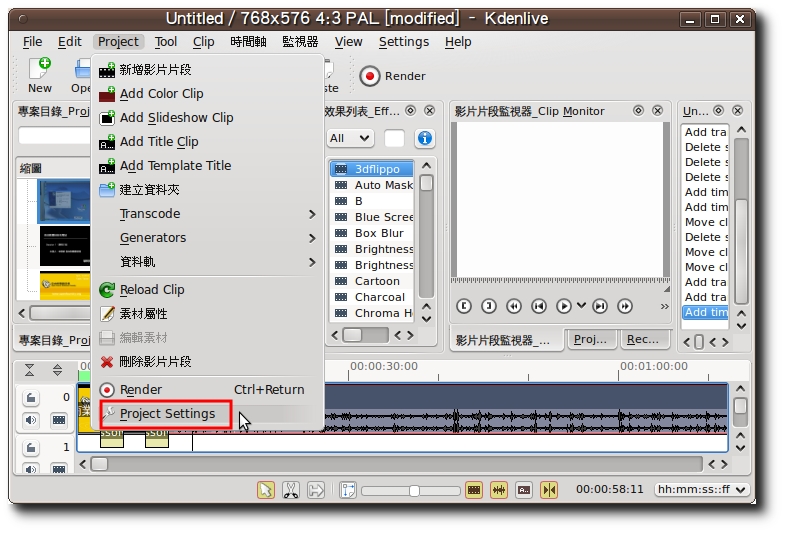Float the Undo history panel
The width and height of the screenshot is (788, 536).
click(719, 111)
